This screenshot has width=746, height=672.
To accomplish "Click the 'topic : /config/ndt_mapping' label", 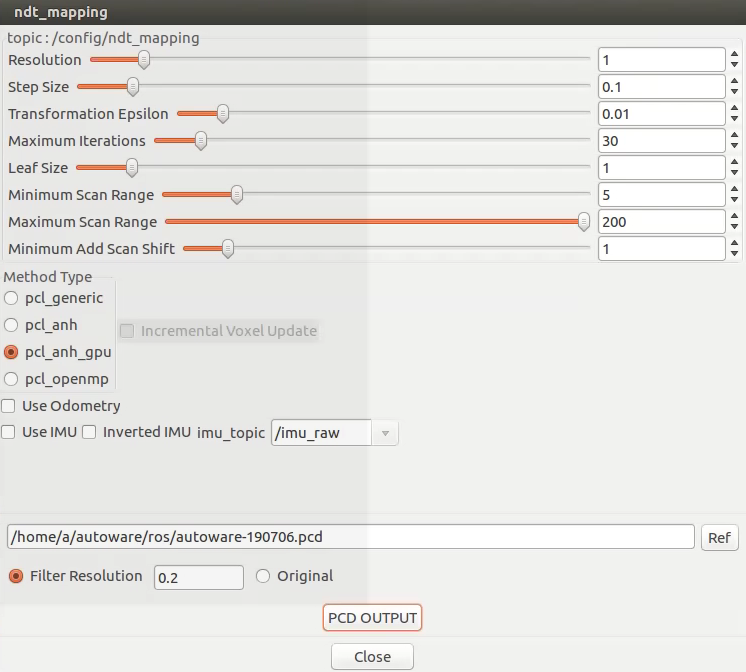I will (103, 38).
